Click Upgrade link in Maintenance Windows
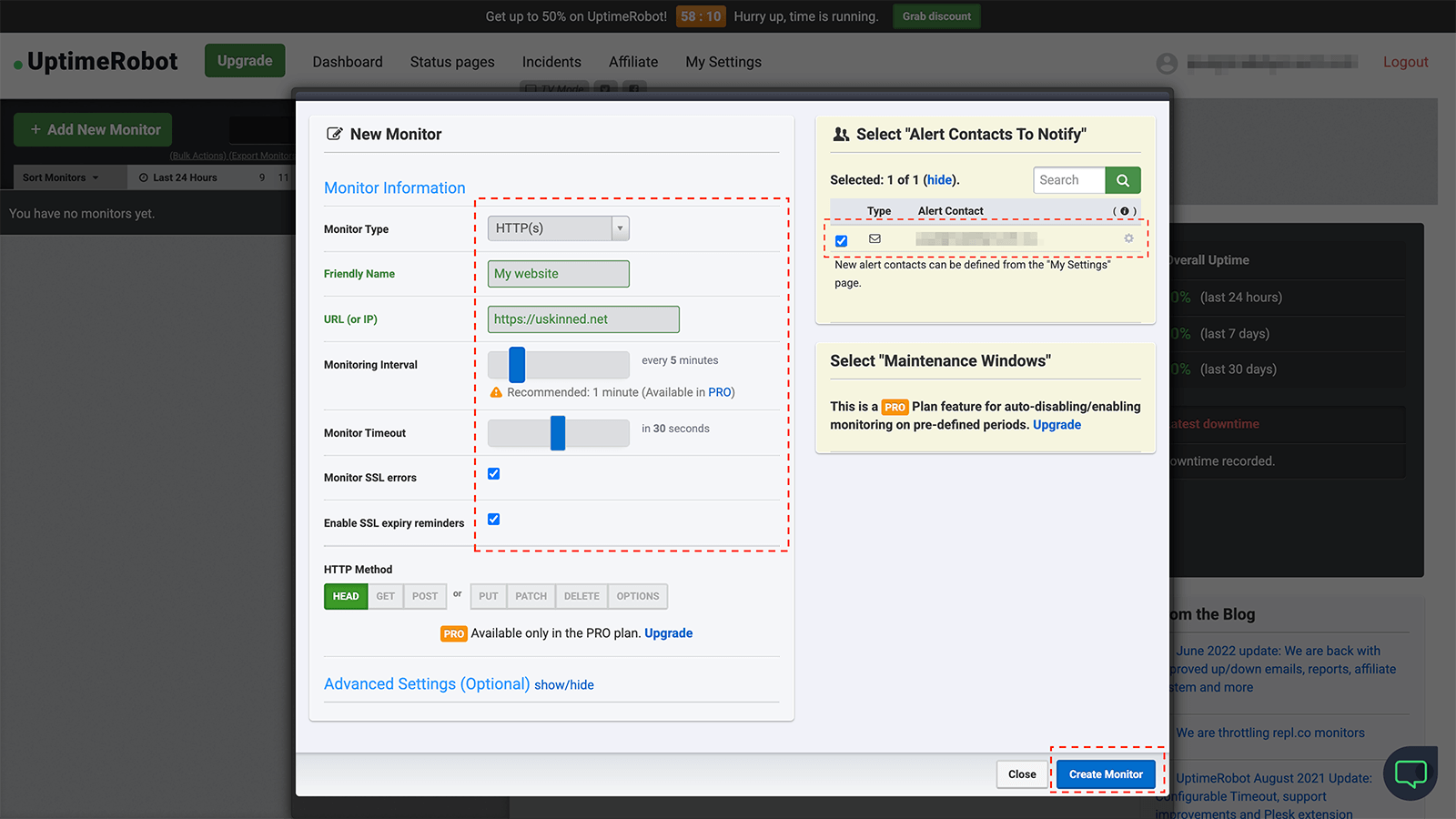The width and height of the screenshot is (1456, 819). pos(1057,425)
